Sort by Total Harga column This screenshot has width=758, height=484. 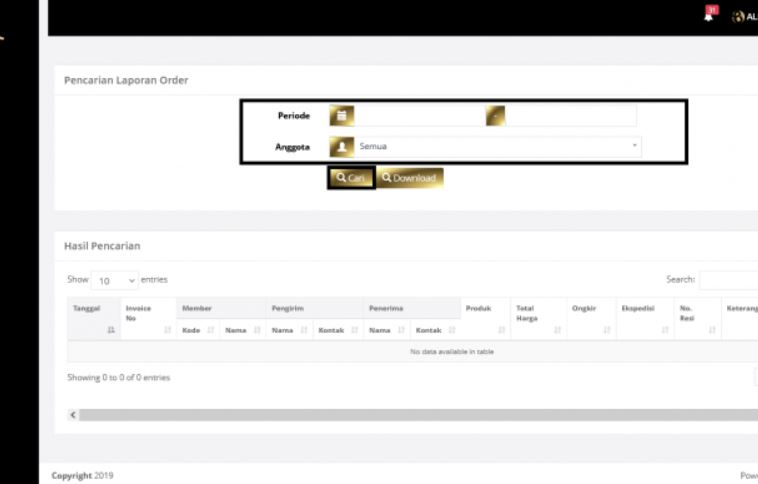coord(536,319)
